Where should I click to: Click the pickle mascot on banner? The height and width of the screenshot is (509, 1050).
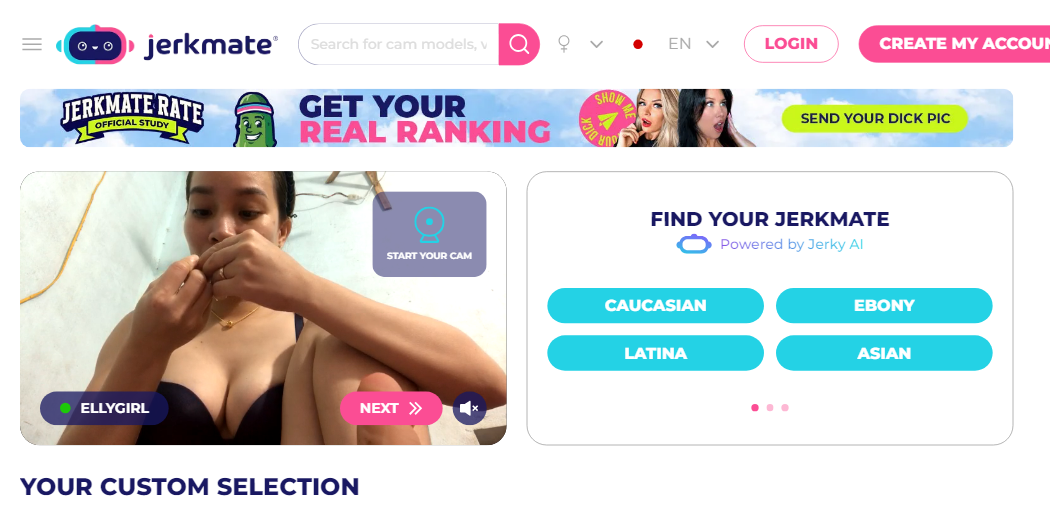point(254,119)
